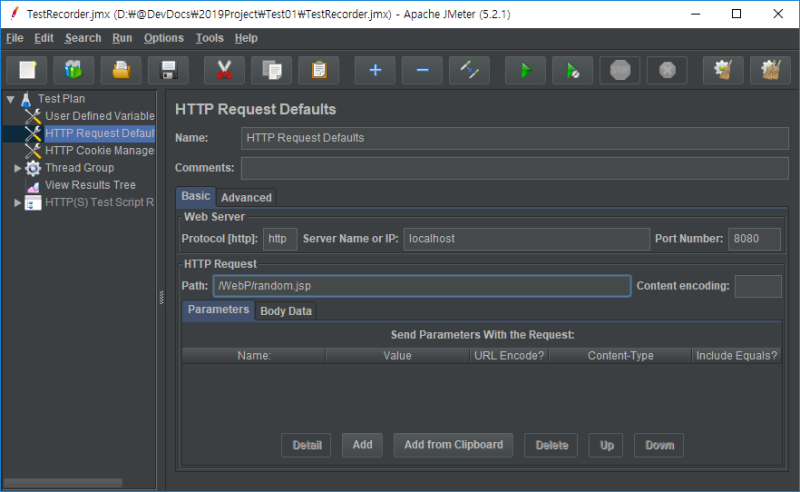The height and width of the screenshot is (492, 800).
Task: Expand the HTTP(S) Test Script Recorder node
Action: coord(17,203)
